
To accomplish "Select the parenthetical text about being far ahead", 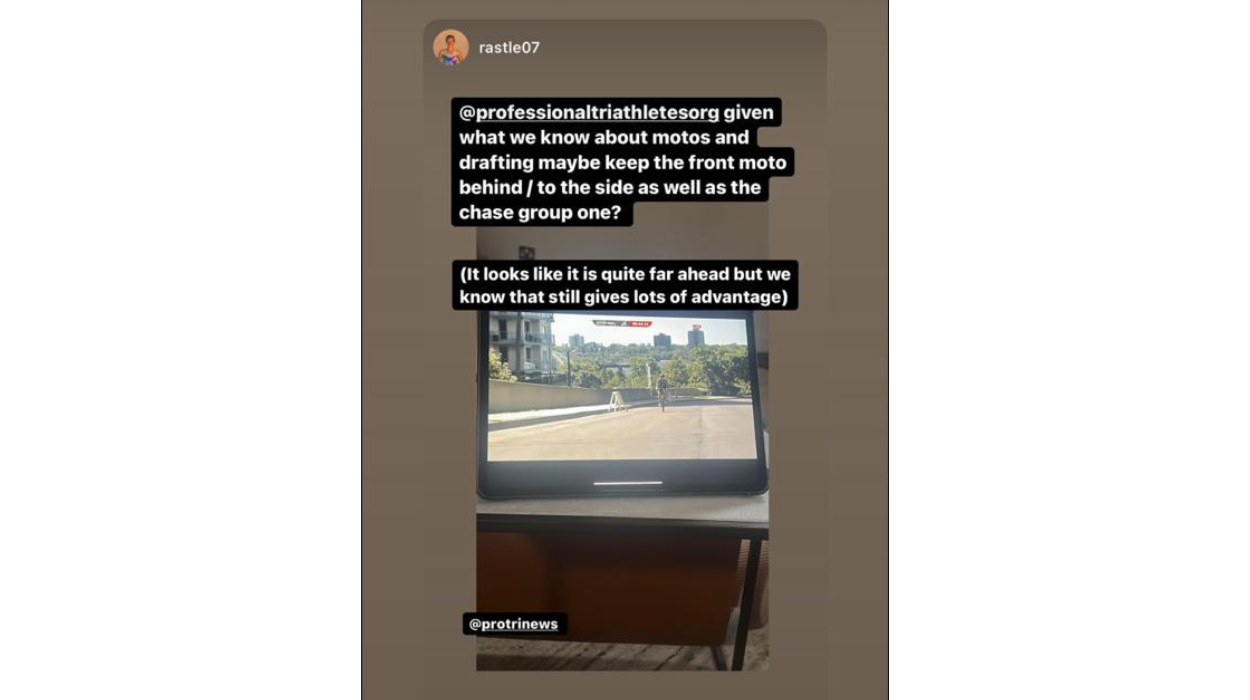I will point(625,285).
